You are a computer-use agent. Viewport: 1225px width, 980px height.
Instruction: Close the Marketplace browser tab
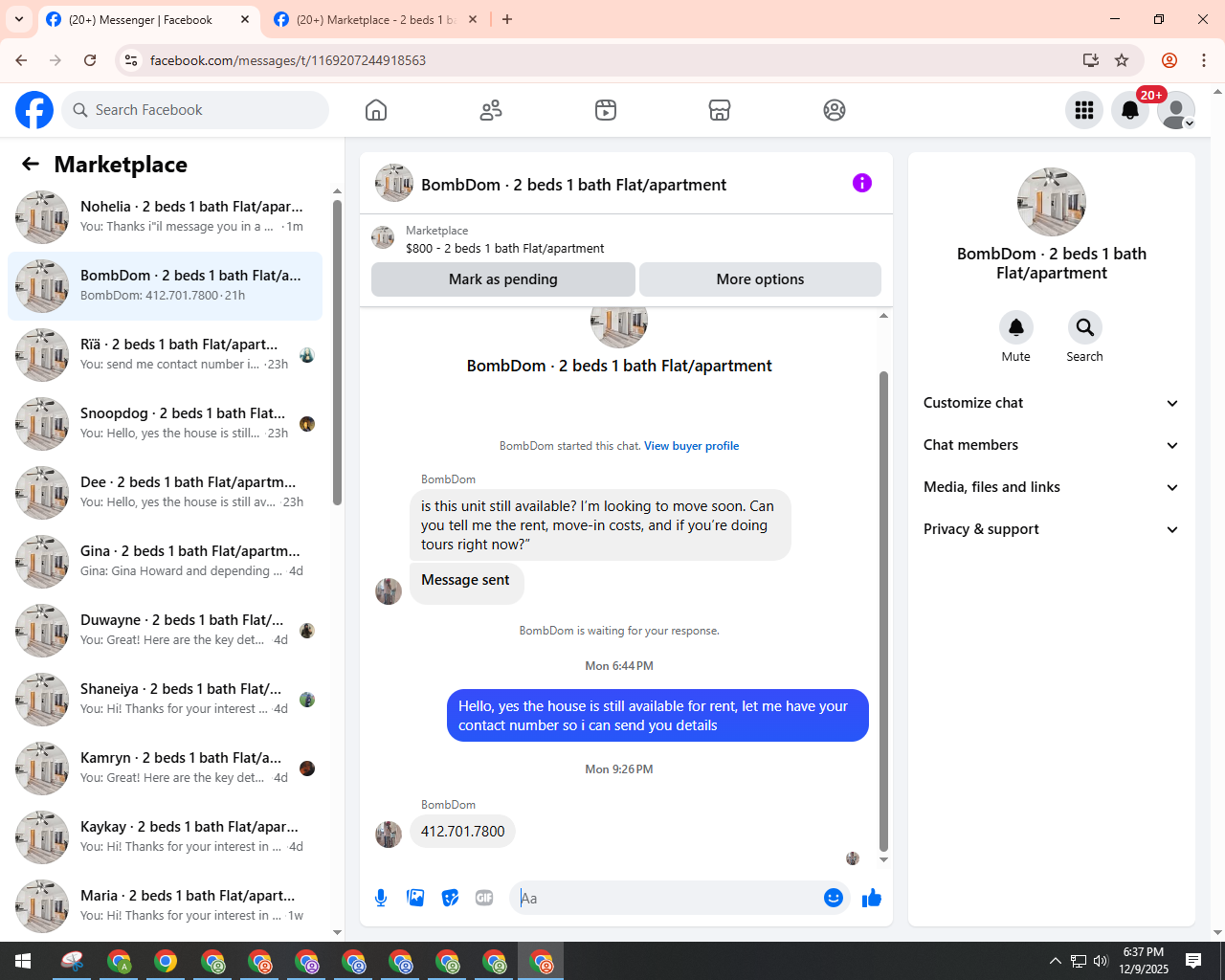[473, 19]
